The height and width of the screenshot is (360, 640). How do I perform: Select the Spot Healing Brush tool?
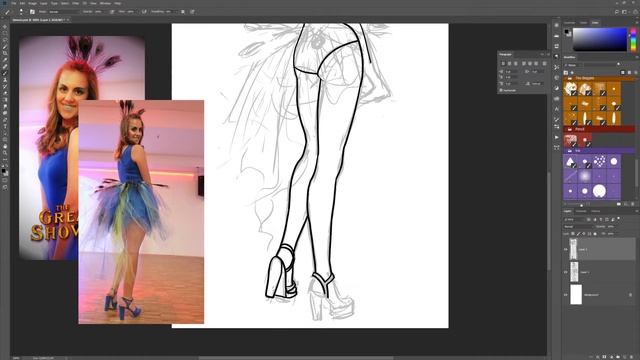click(x=5, y=67)
